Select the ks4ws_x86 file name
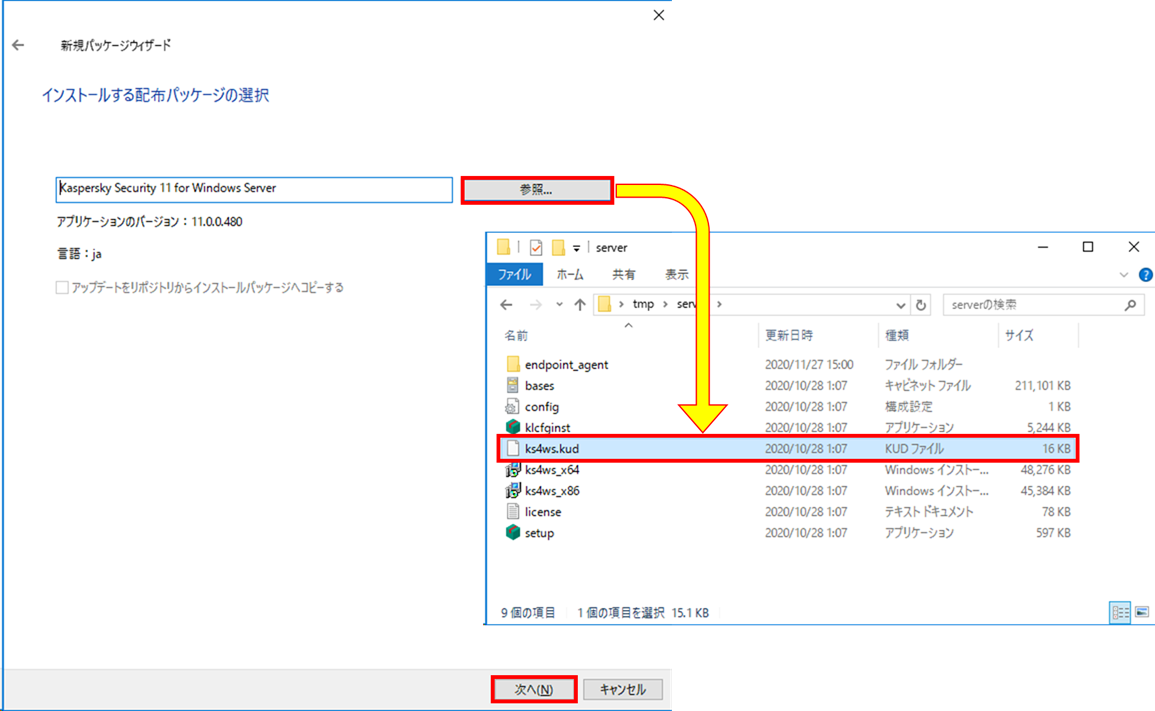 pyautogui.click(x=552, y=491)
